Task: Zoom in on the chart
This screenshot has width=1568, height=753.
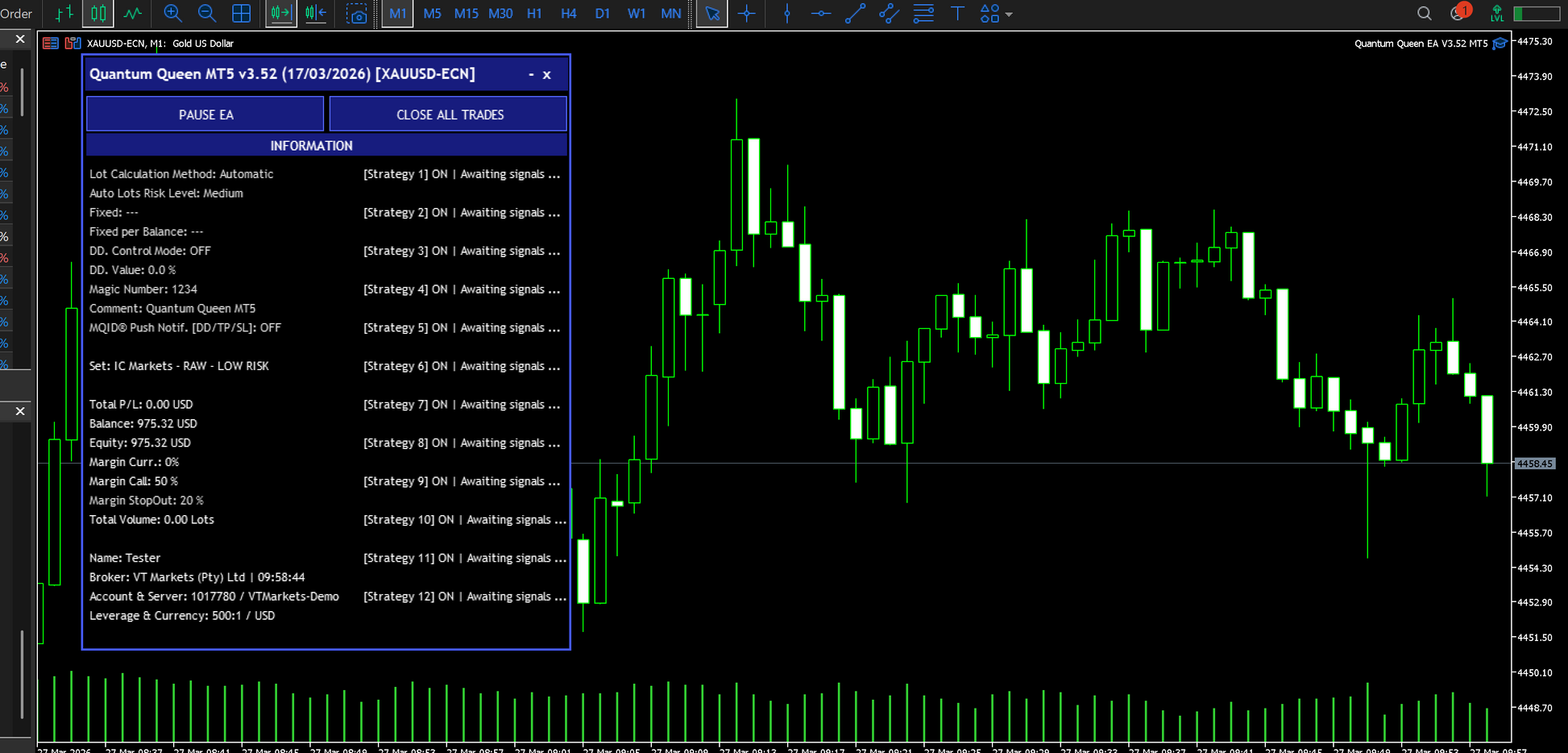Action: pos(172,14)
